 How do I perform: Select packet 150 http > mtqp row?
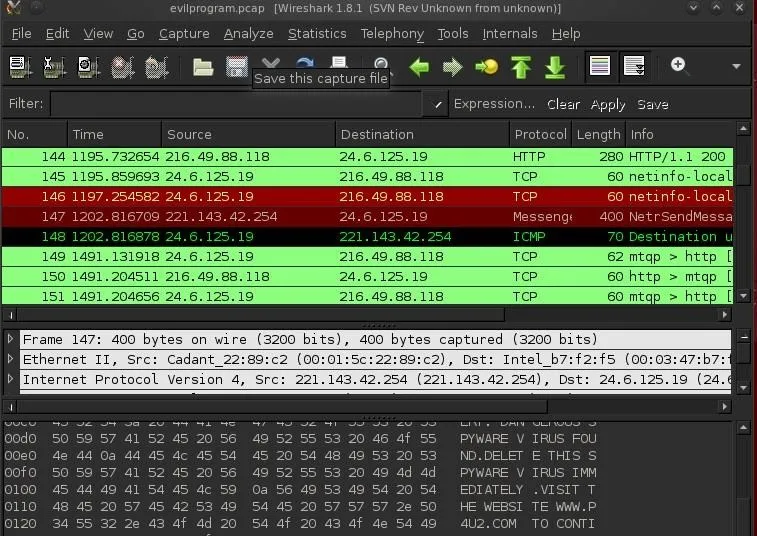[x=367, y=276]
